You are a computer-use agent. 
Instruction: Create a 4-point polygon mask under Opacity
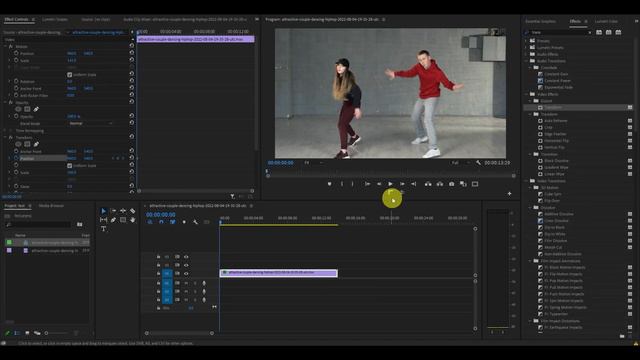point(27,109)
